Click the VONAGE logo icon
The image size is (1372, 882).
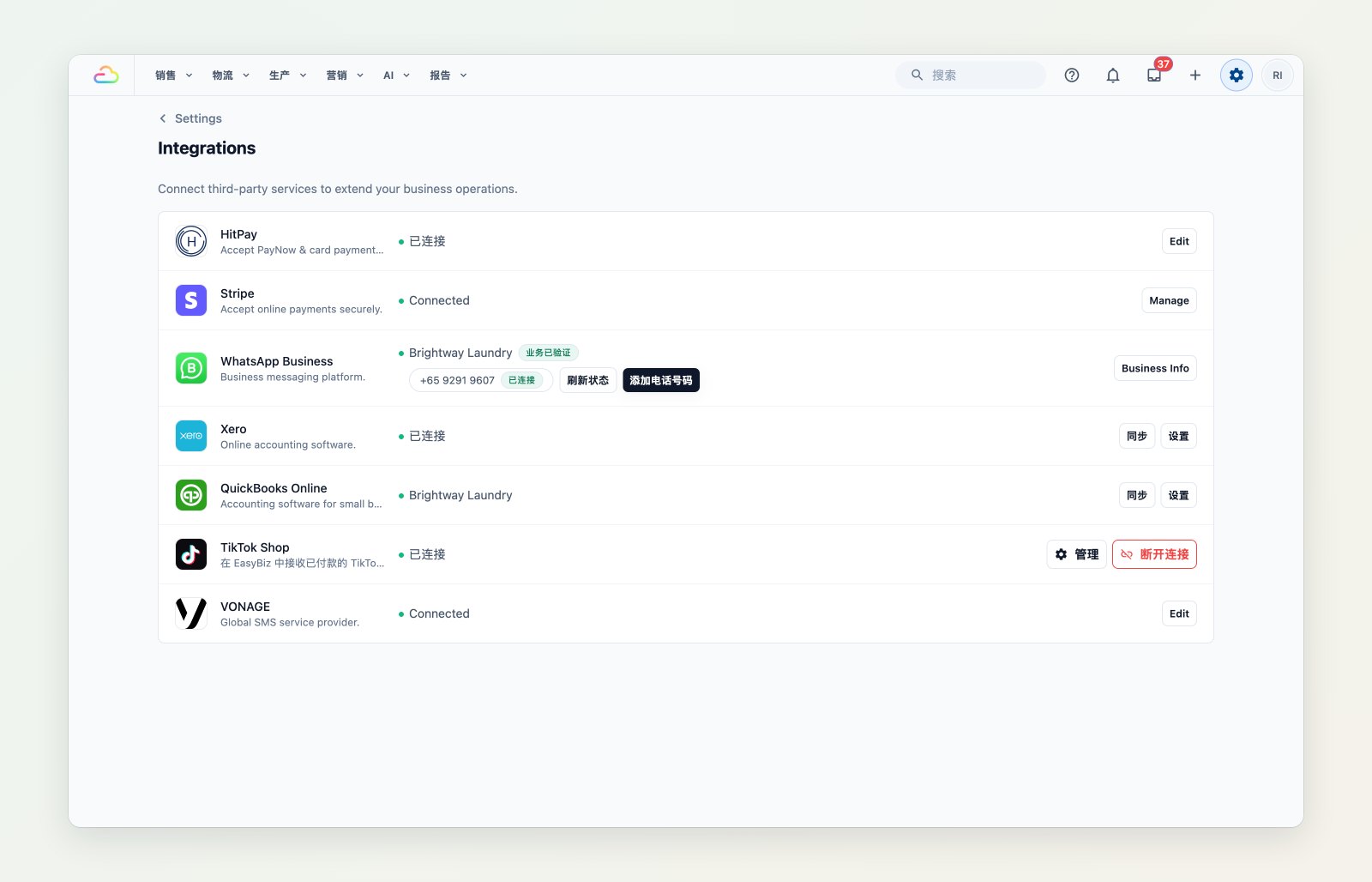(191, 613)
